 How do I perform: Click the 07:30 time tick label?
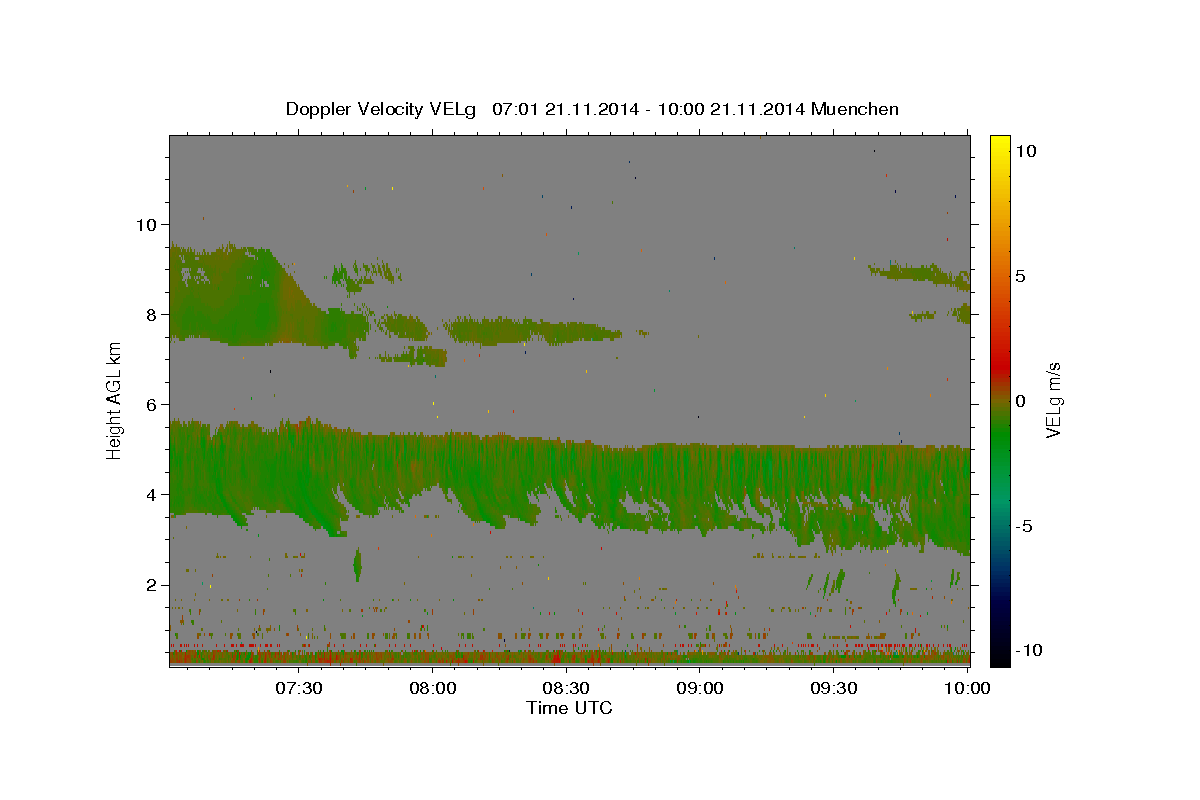[299, 688]
